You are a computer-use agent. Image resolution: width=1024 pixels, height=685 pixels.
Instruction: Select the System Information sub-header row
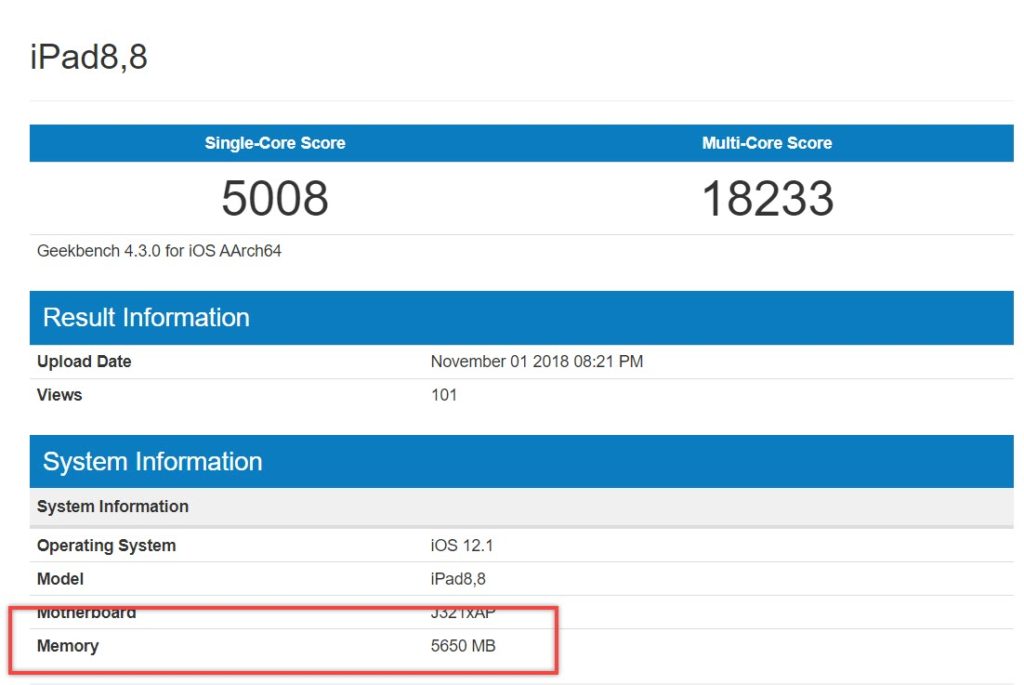[112, 506]
